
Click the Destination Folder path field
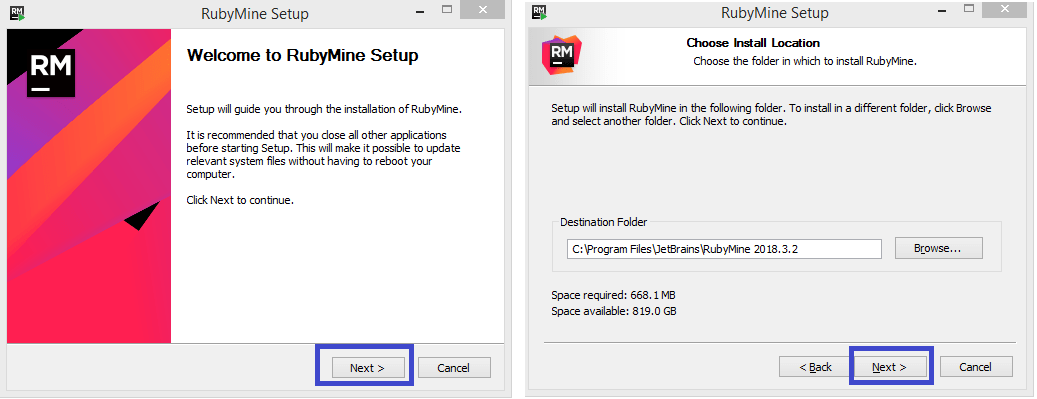[x=724, y=249]
